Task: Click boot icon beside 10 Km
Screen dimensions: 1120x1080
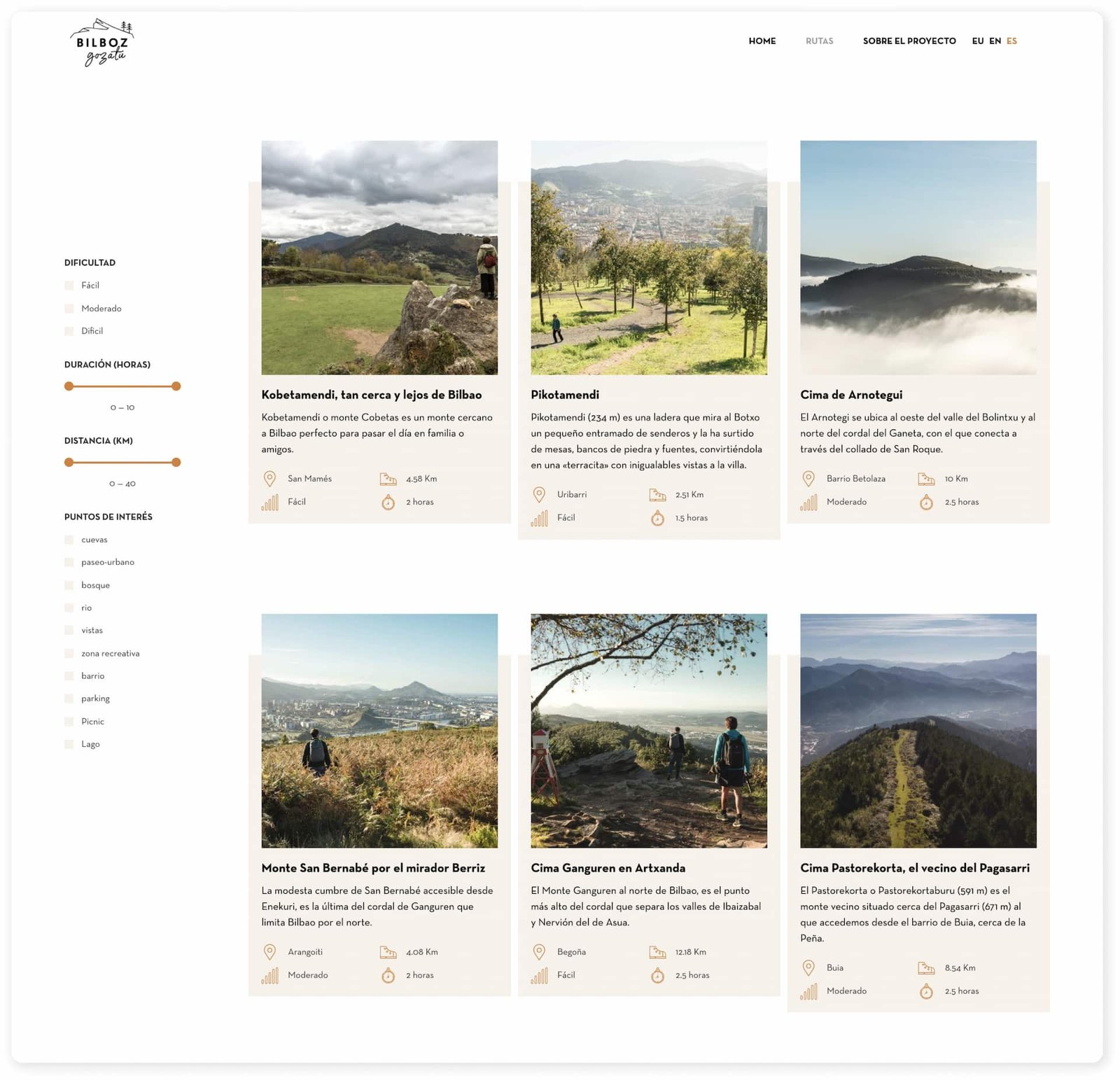Action: tap(926, 479)
